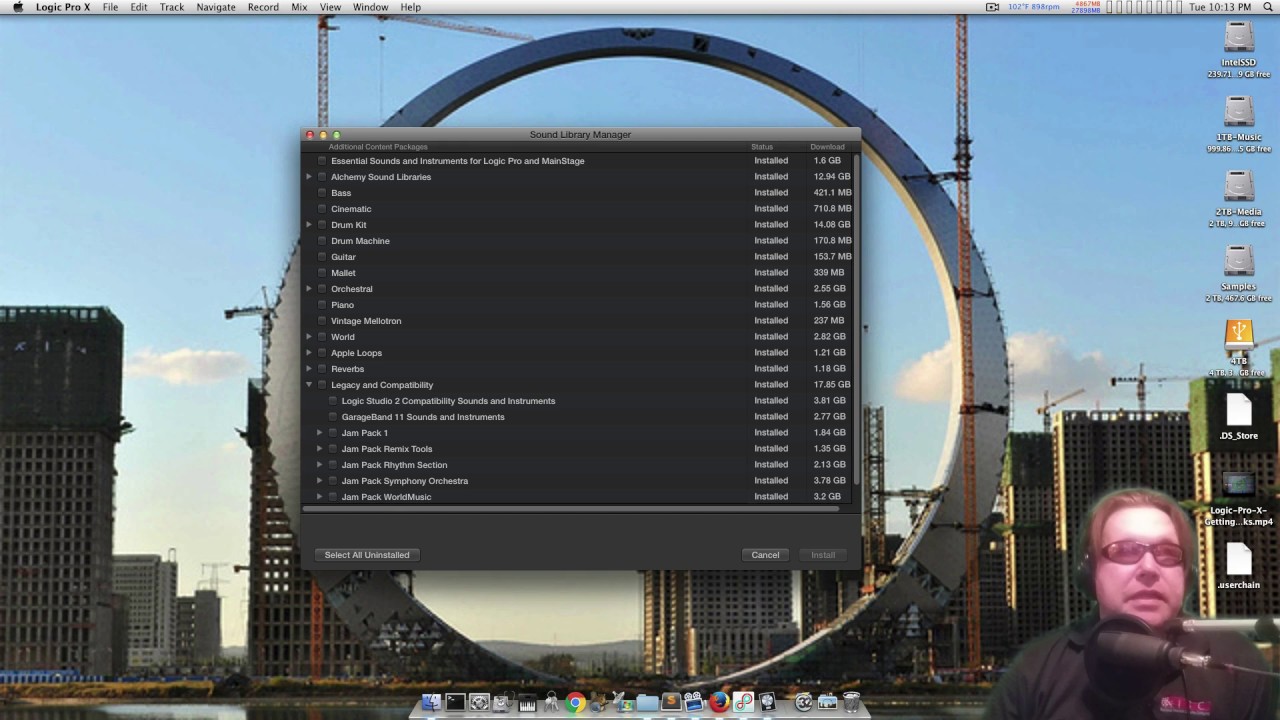1280x720 pixels.
Task: Open the Track menu
Action: tap(172, 7)
